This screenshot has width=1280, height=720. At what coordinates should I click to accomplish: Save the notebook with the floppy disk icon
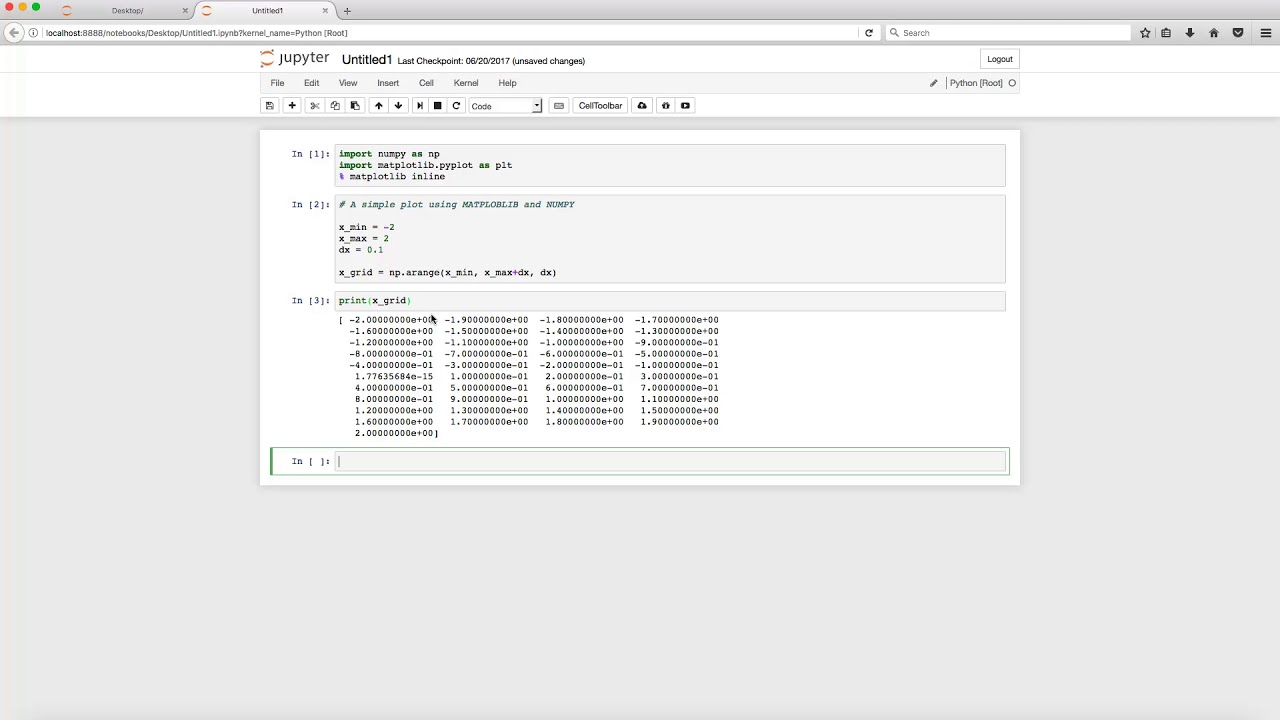tap(269, 106)
